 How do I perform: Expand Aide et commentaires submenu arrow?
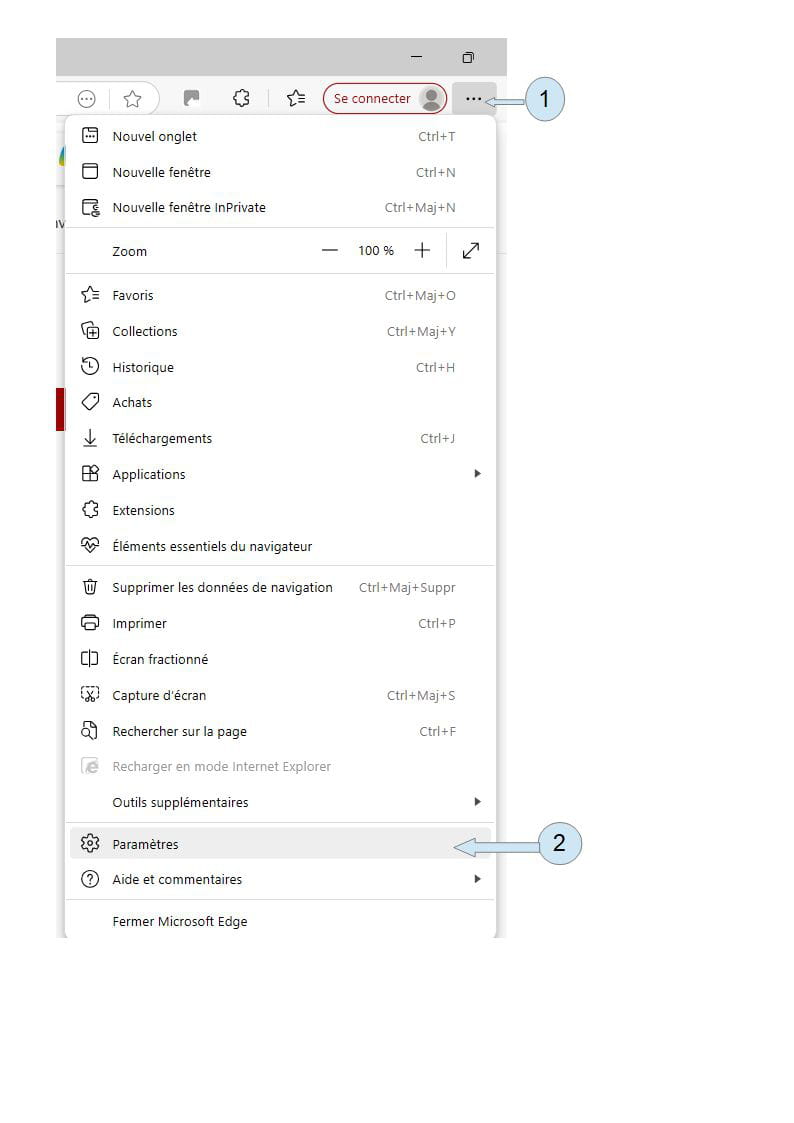click(478, 879)
